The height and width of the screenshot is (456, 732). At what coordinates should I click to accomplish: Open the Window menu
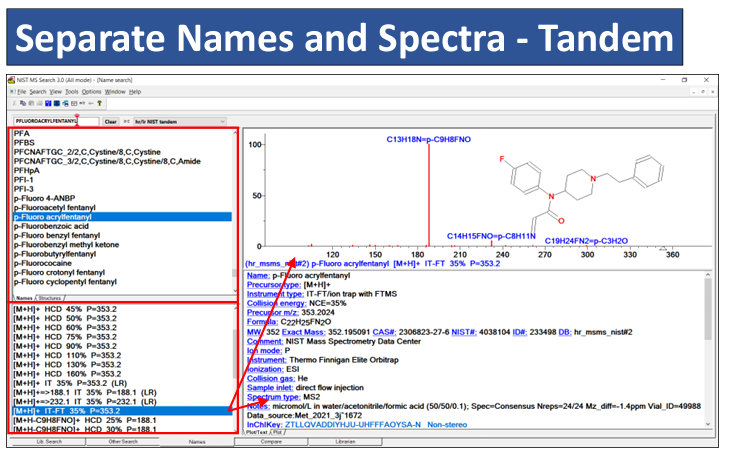coord(115,91)
